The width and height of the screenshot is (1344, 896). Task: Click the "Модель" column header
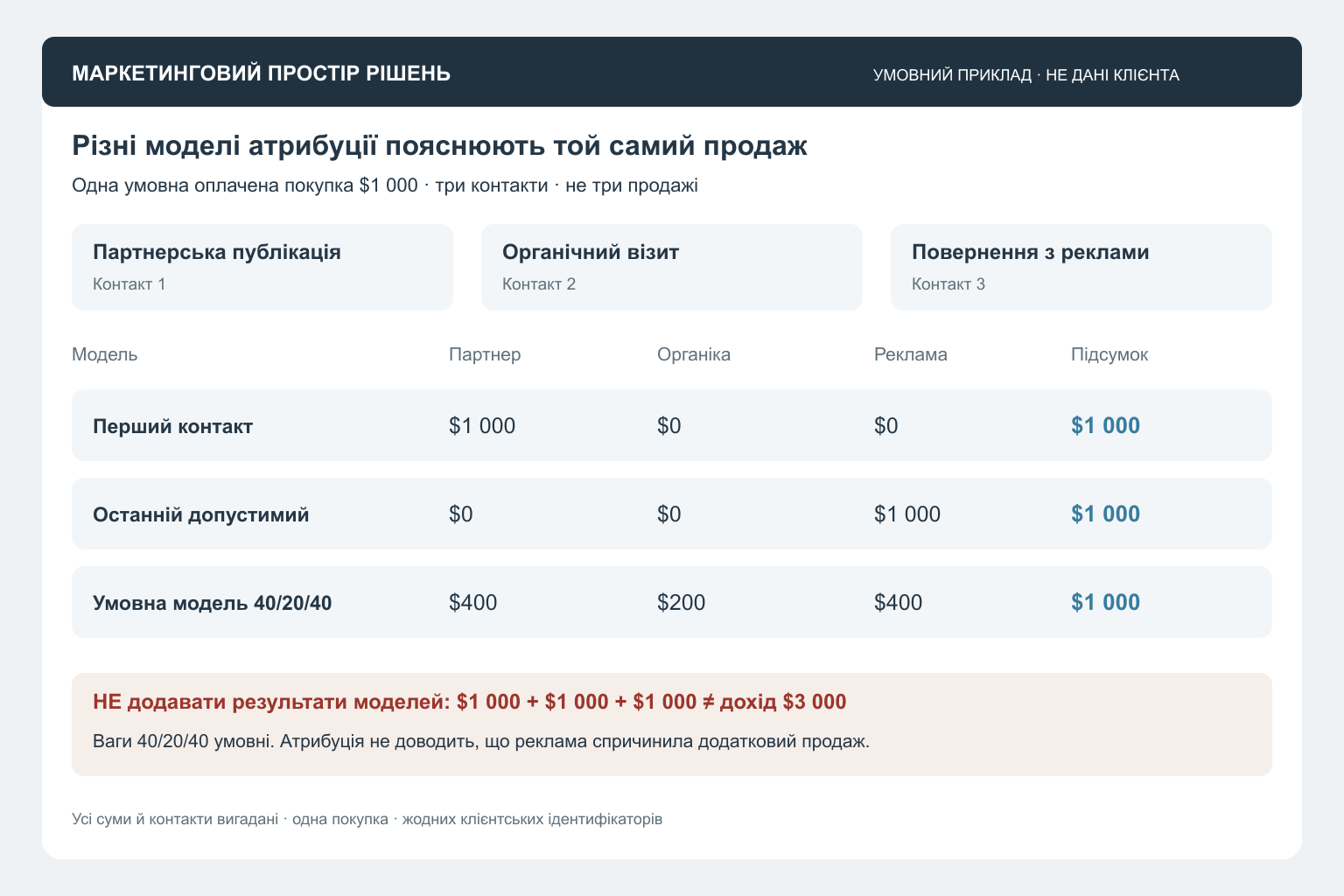pos(105,354)
